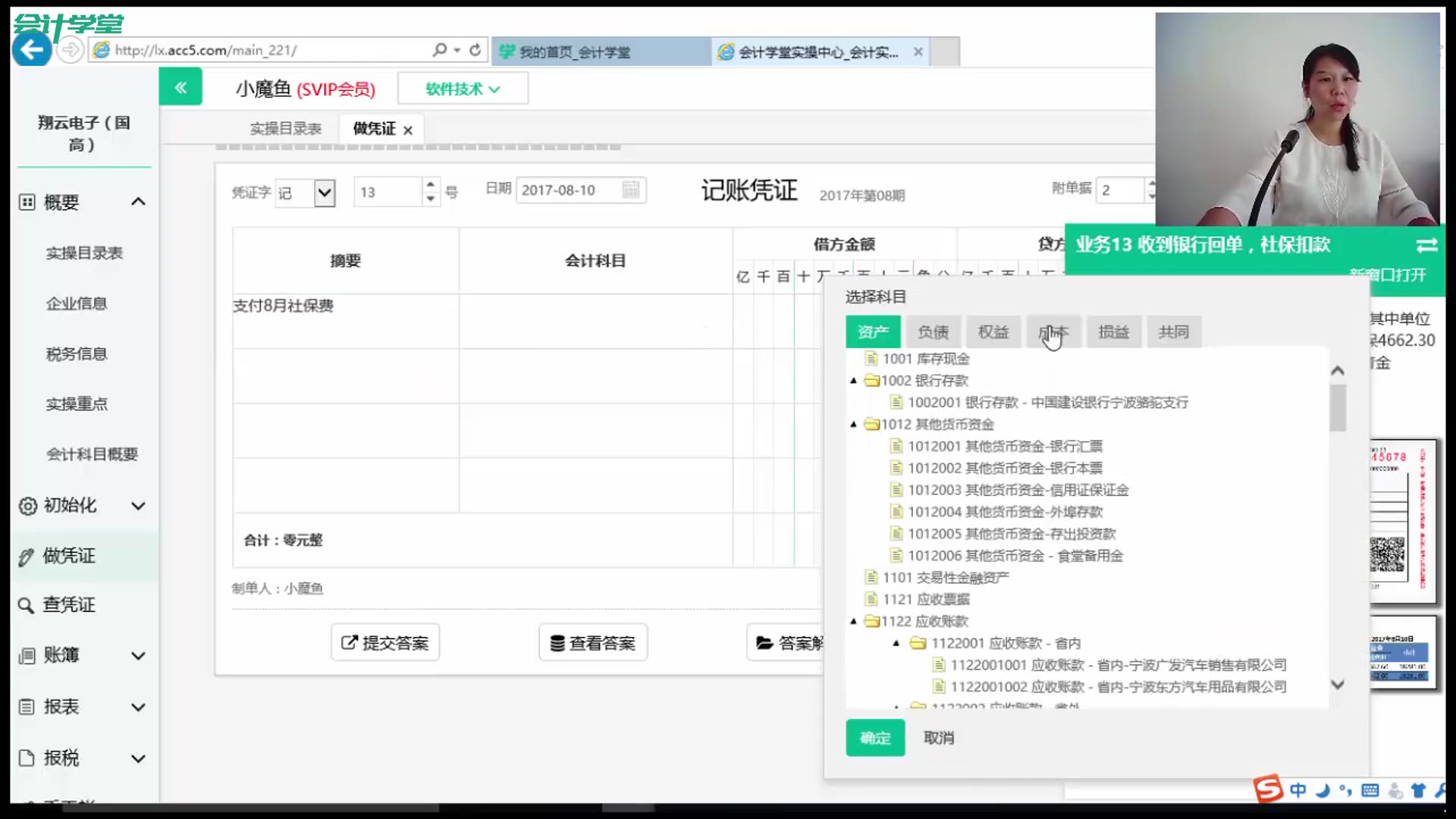Click the date picker calendar icon
Image resolution: width=1456 pixels, height=819 pixels.
(632, 190)
